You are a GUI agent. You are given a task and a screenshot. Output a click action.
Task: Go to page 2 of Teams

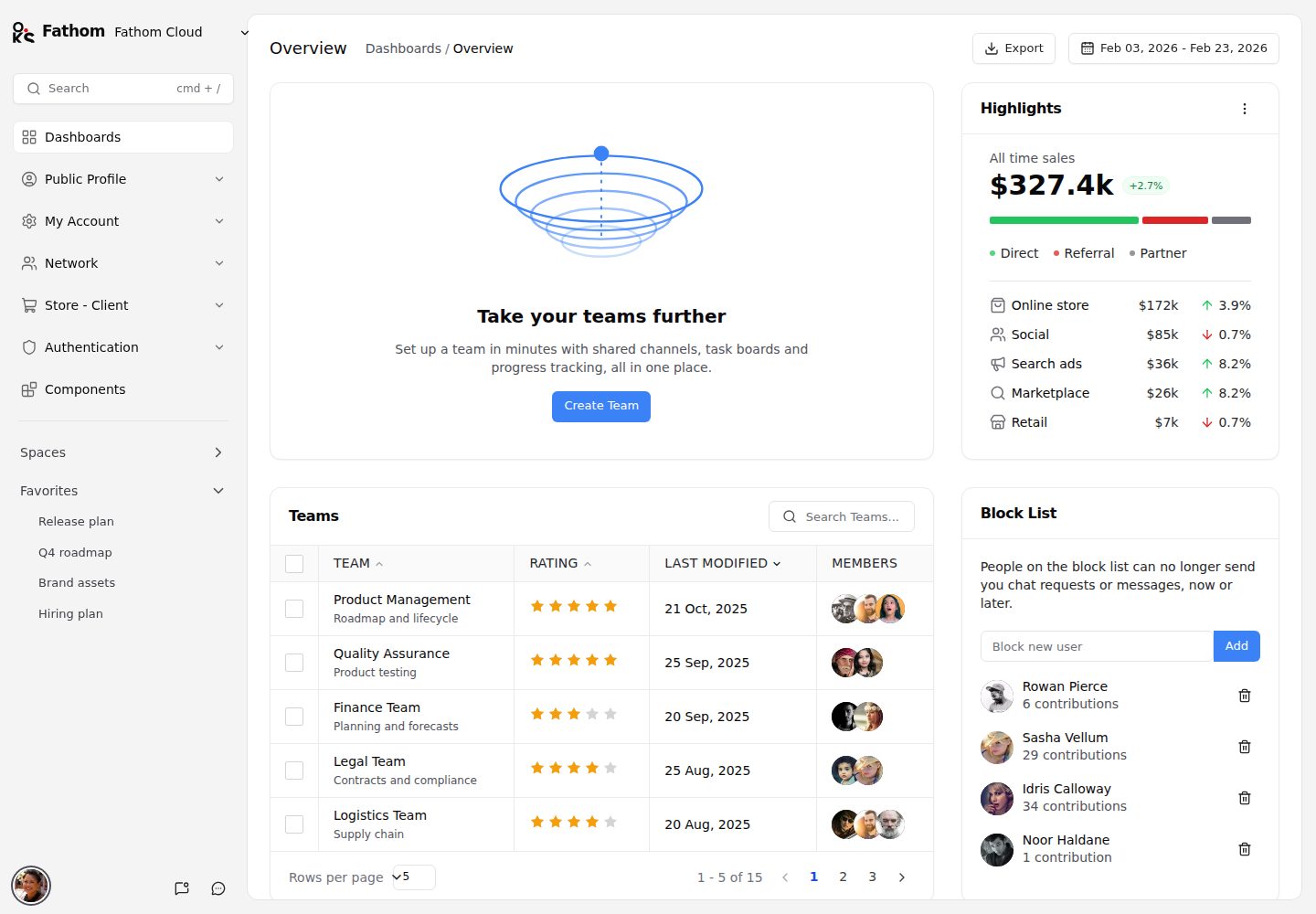click(x=843, y=877)
